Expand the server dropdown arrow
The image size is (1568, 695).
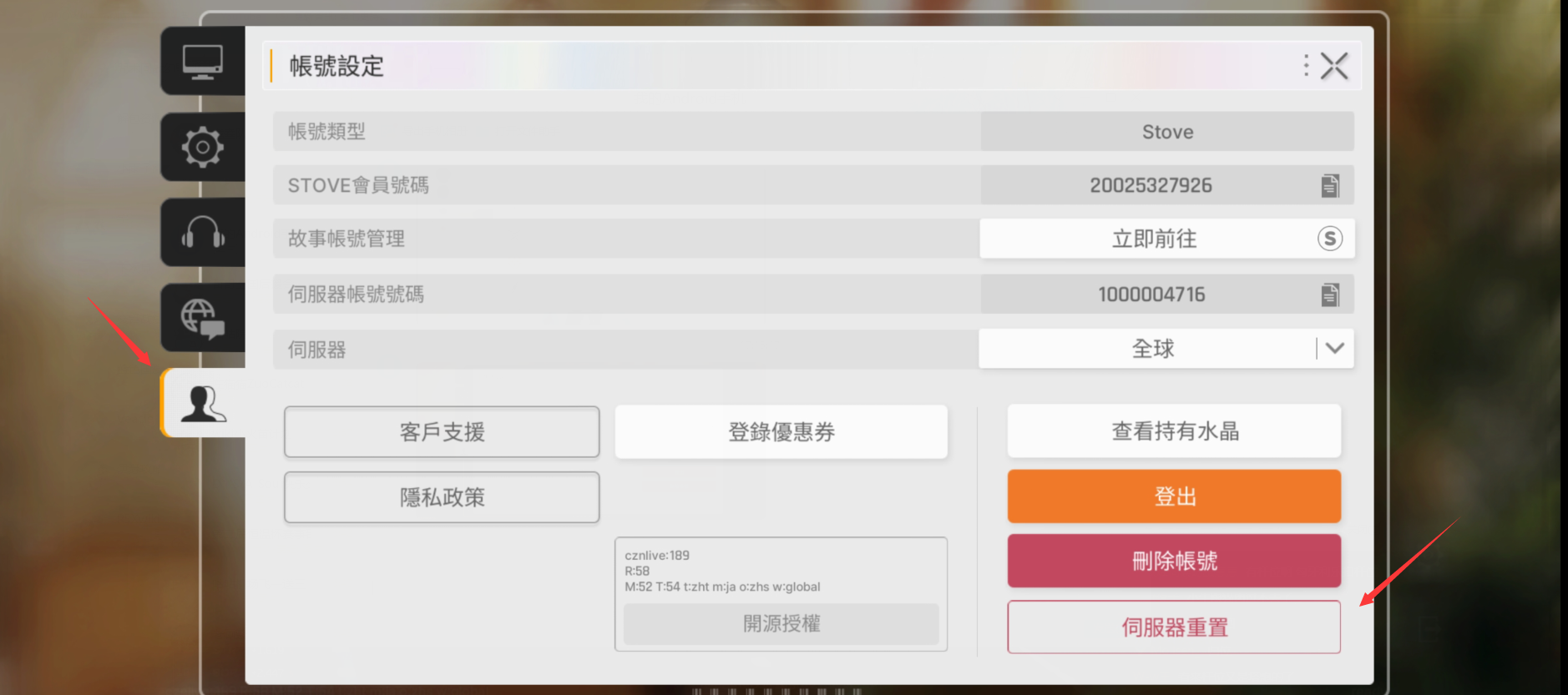tap(1334, 349)
